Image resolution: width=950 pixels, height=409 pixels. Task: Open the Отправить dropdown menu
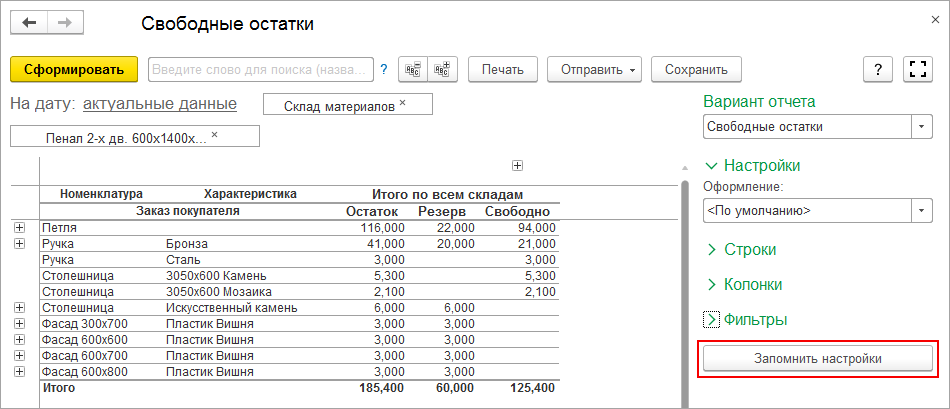coord(593,69)
